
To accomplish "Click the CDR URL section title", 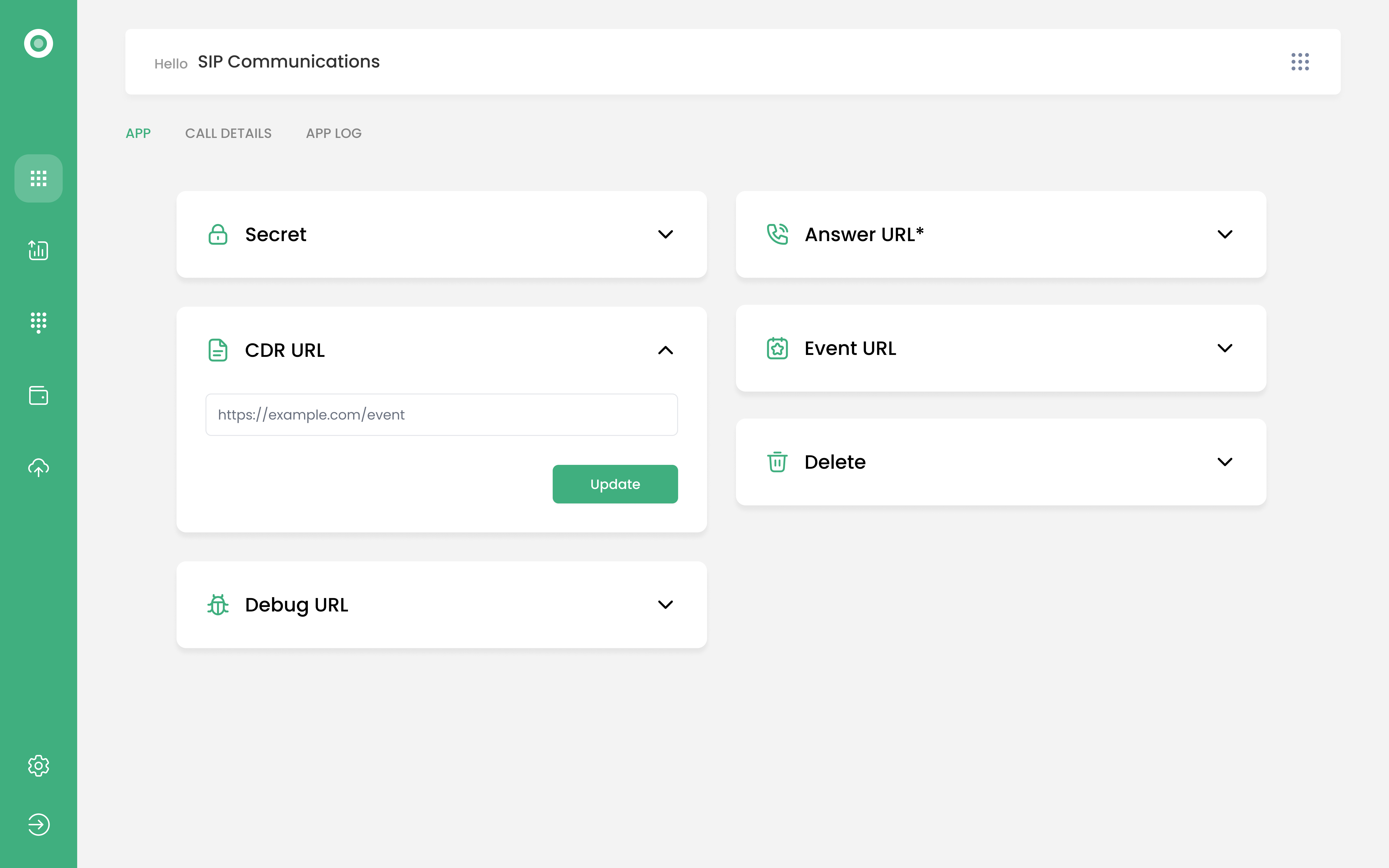I will coord(285,350).
